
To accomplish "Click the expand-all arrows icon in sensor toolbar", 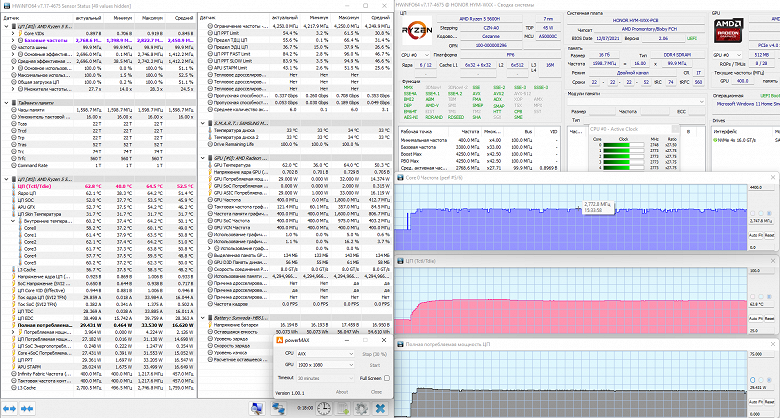I will (x=10, y=409).
